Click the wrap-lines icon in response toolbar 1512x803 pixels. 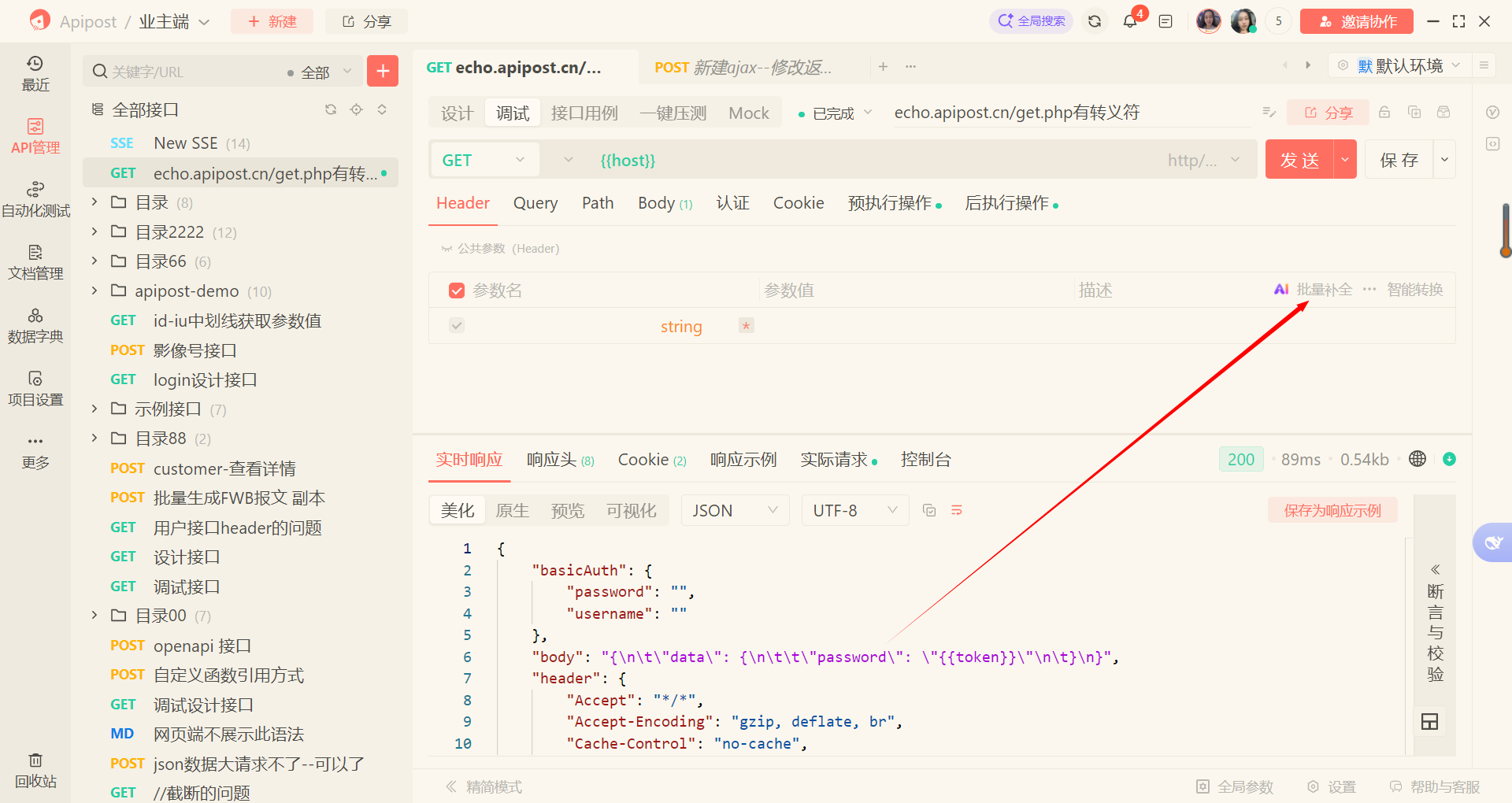957,510
